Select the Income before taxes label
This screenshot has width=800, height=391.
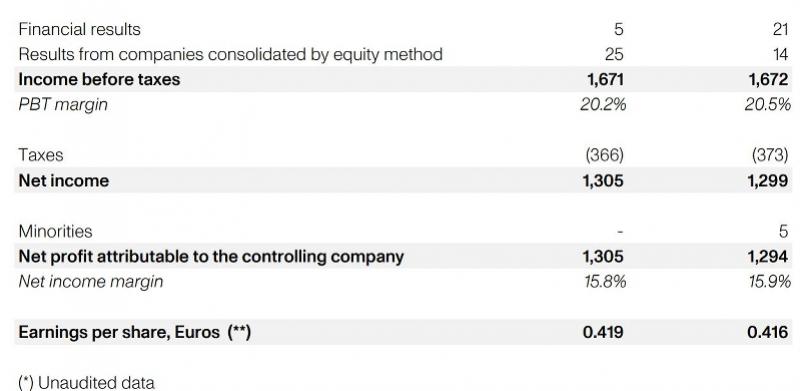(99, 80)
